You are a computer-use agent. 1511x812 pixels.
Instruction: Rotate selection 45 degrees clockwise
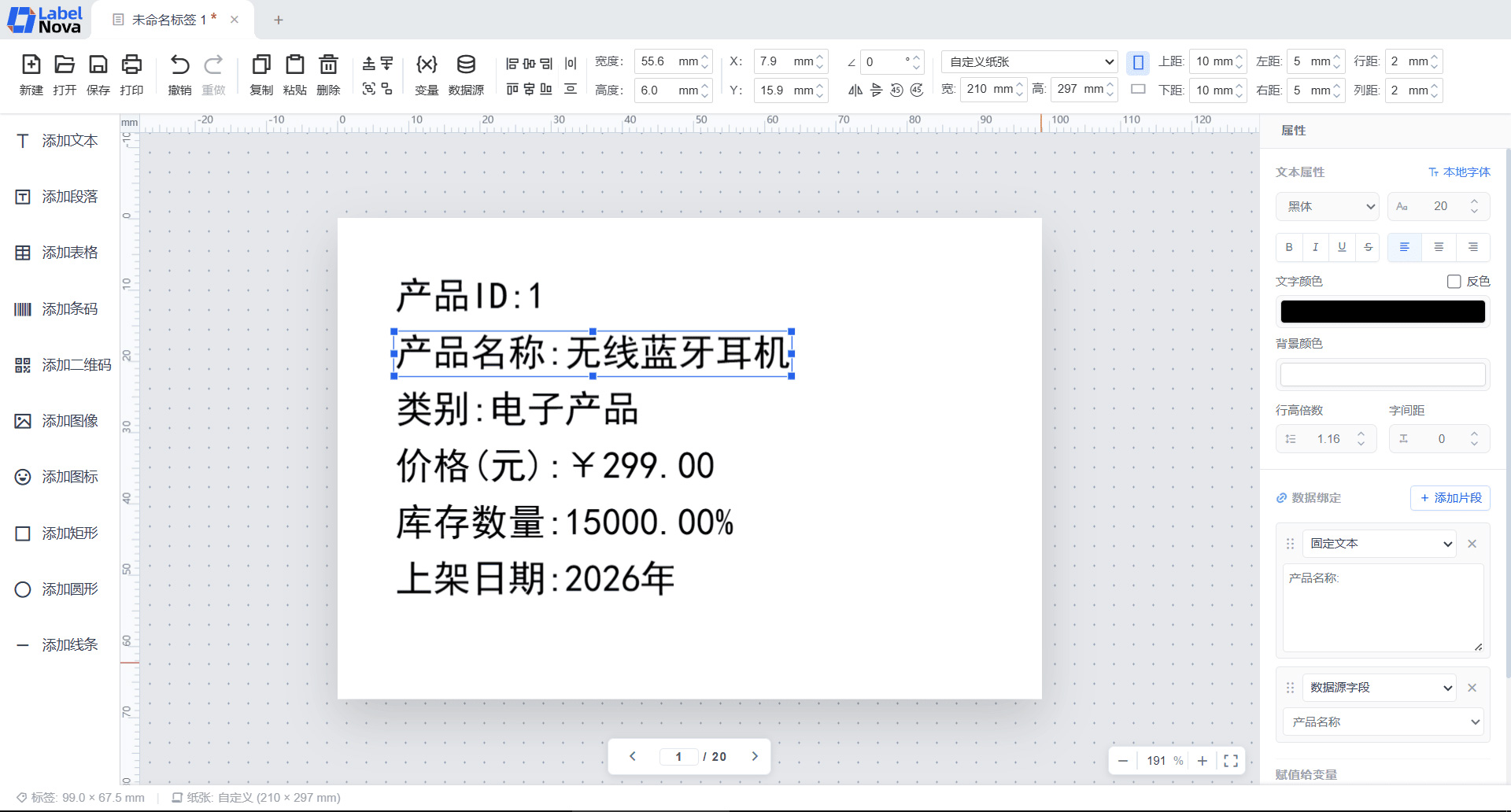pos(916,90)
